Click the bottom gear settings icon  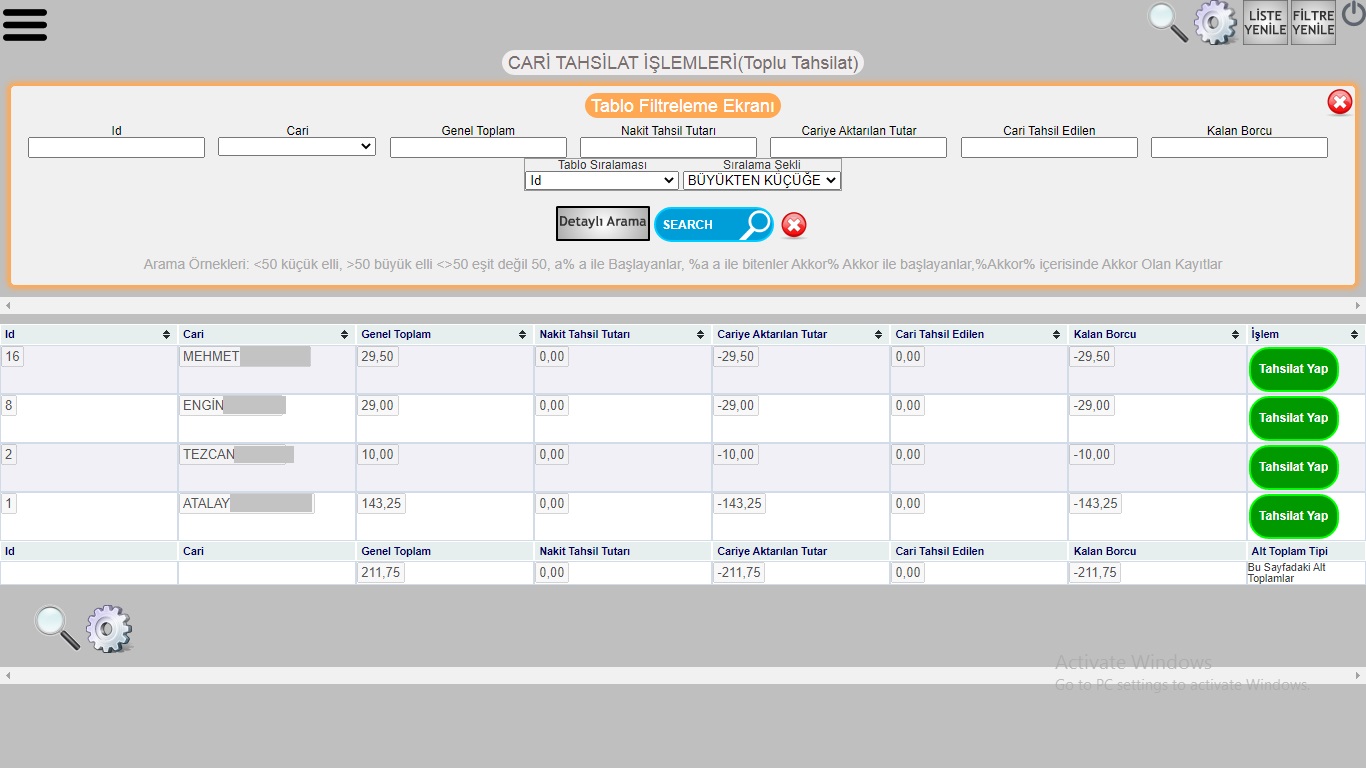[109, 629]
